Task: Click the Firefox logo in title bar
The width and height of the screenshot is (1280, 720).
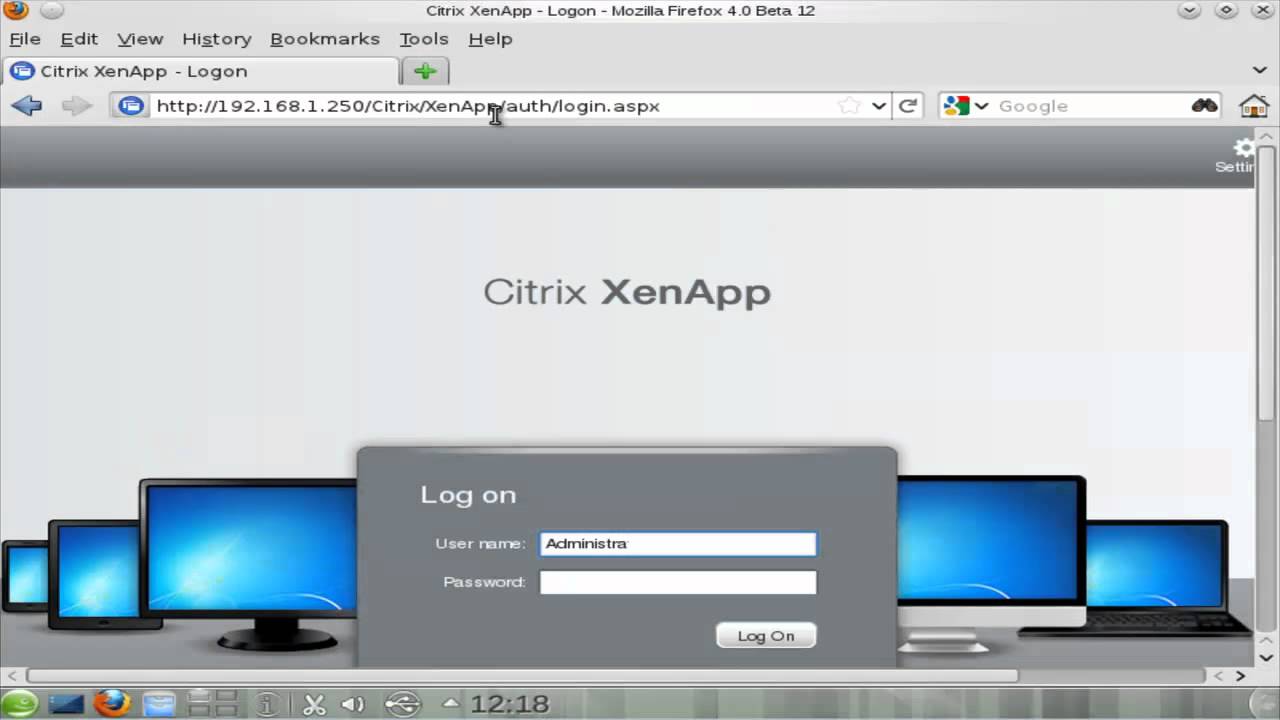Action: (16, 11)
